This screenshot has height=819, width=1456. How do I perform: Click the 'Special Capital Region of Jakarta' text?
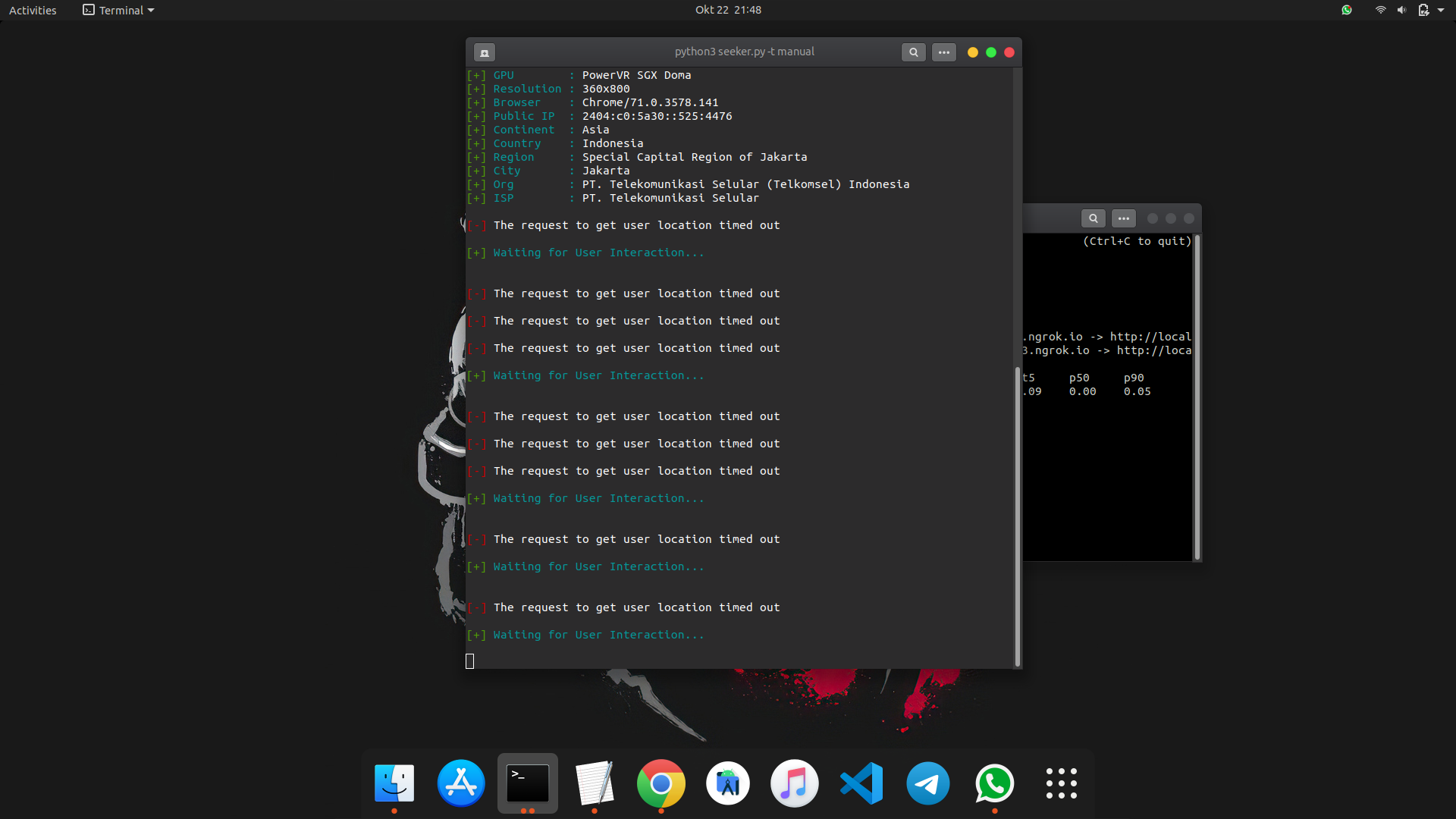coord(695,157)
